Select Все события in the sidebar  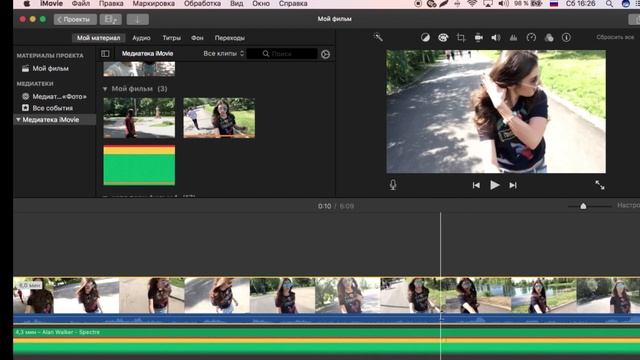47,108
